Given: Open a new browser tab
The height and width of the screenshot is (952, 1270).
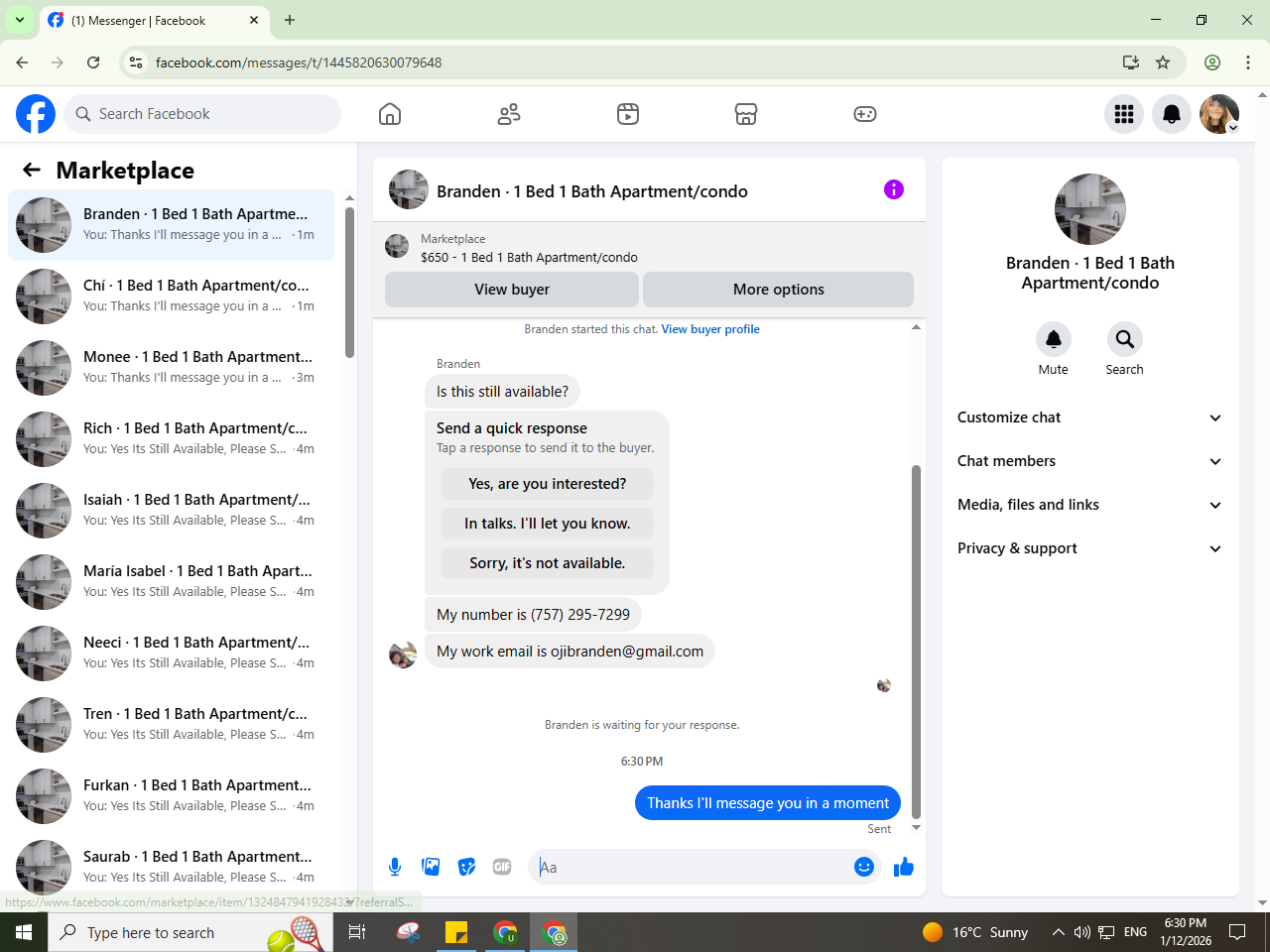Looking at the screenshot, I should click(x=290, y=20).
